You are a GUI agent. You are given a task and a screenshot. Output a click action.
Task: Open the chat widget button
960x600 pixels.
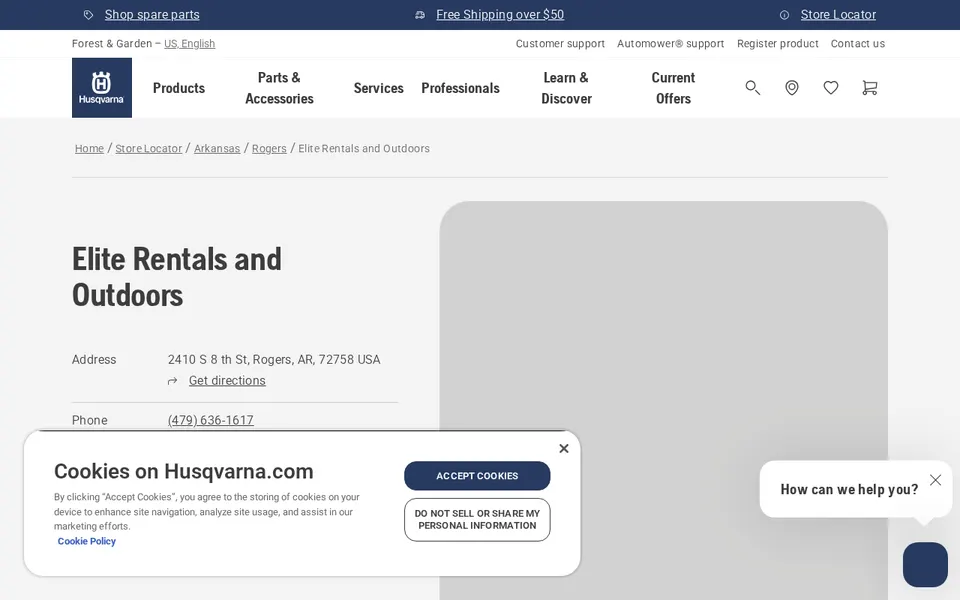925,564
